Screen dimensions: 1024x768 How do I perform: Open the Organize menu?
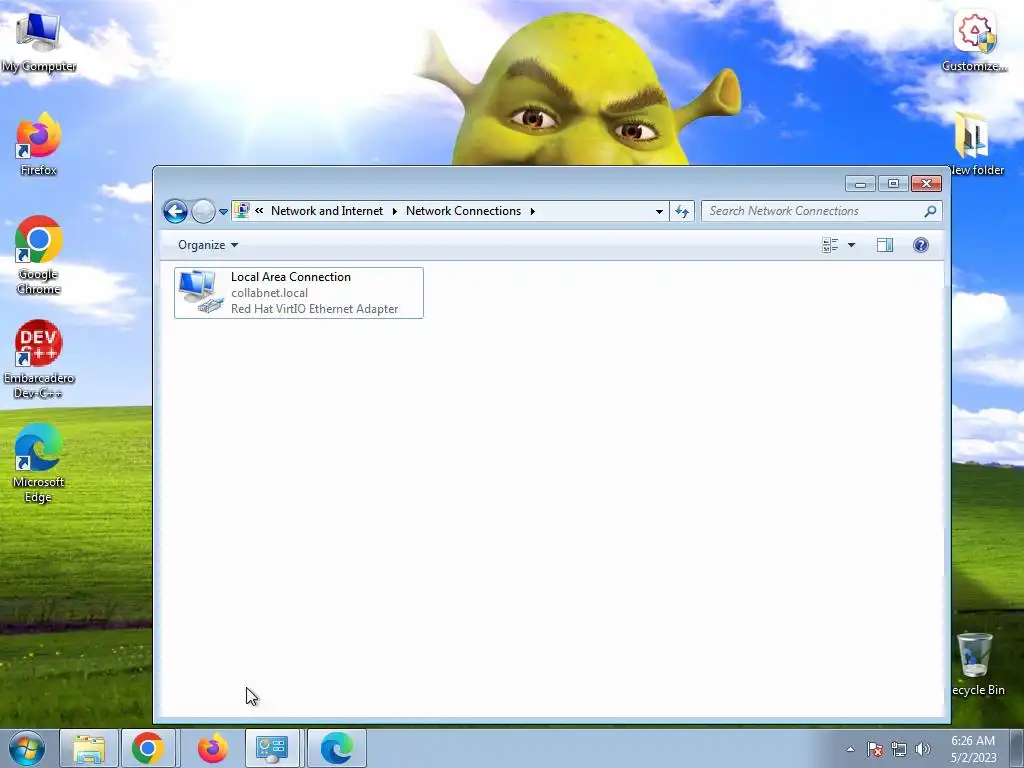pyautogui.click(x=208, y=245)
